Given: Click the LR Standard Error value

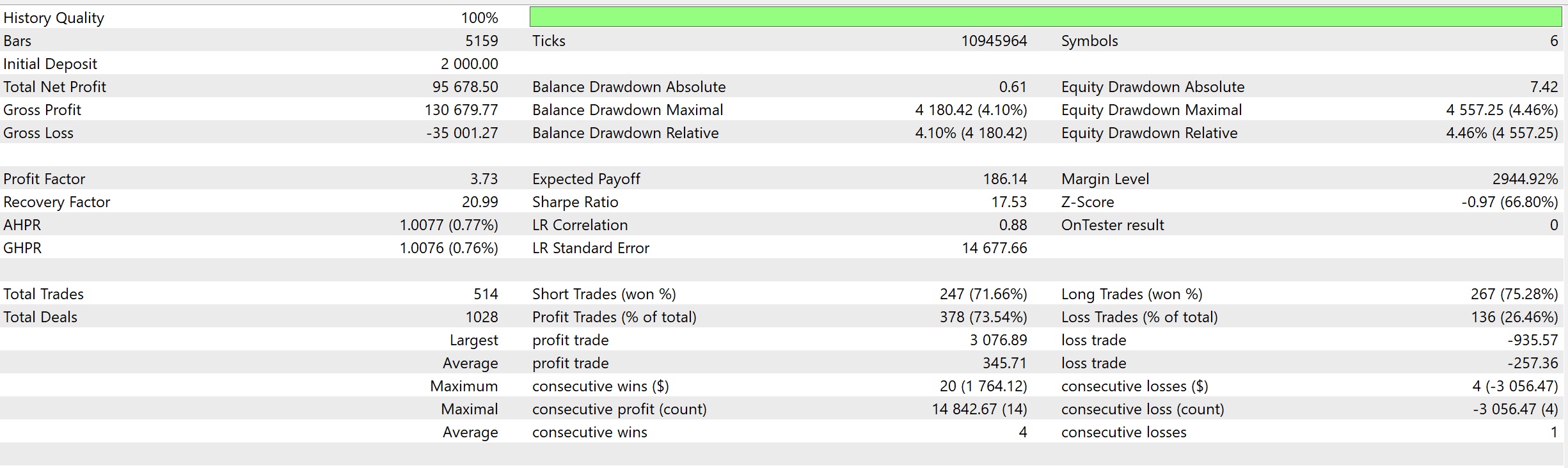Looking at the screenshot, I should click(x=994, y=248).
